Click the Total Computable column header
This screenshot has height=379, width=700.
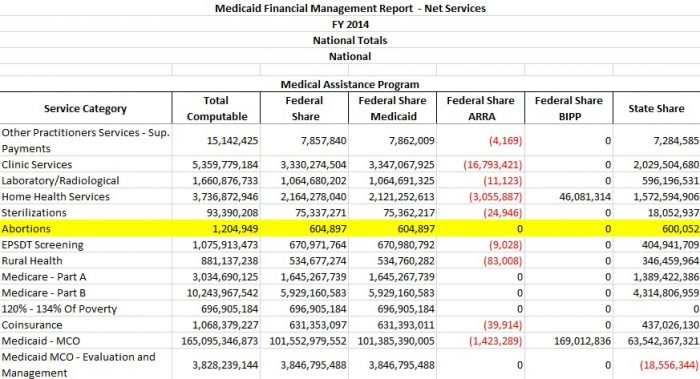(x=216, y=108)
